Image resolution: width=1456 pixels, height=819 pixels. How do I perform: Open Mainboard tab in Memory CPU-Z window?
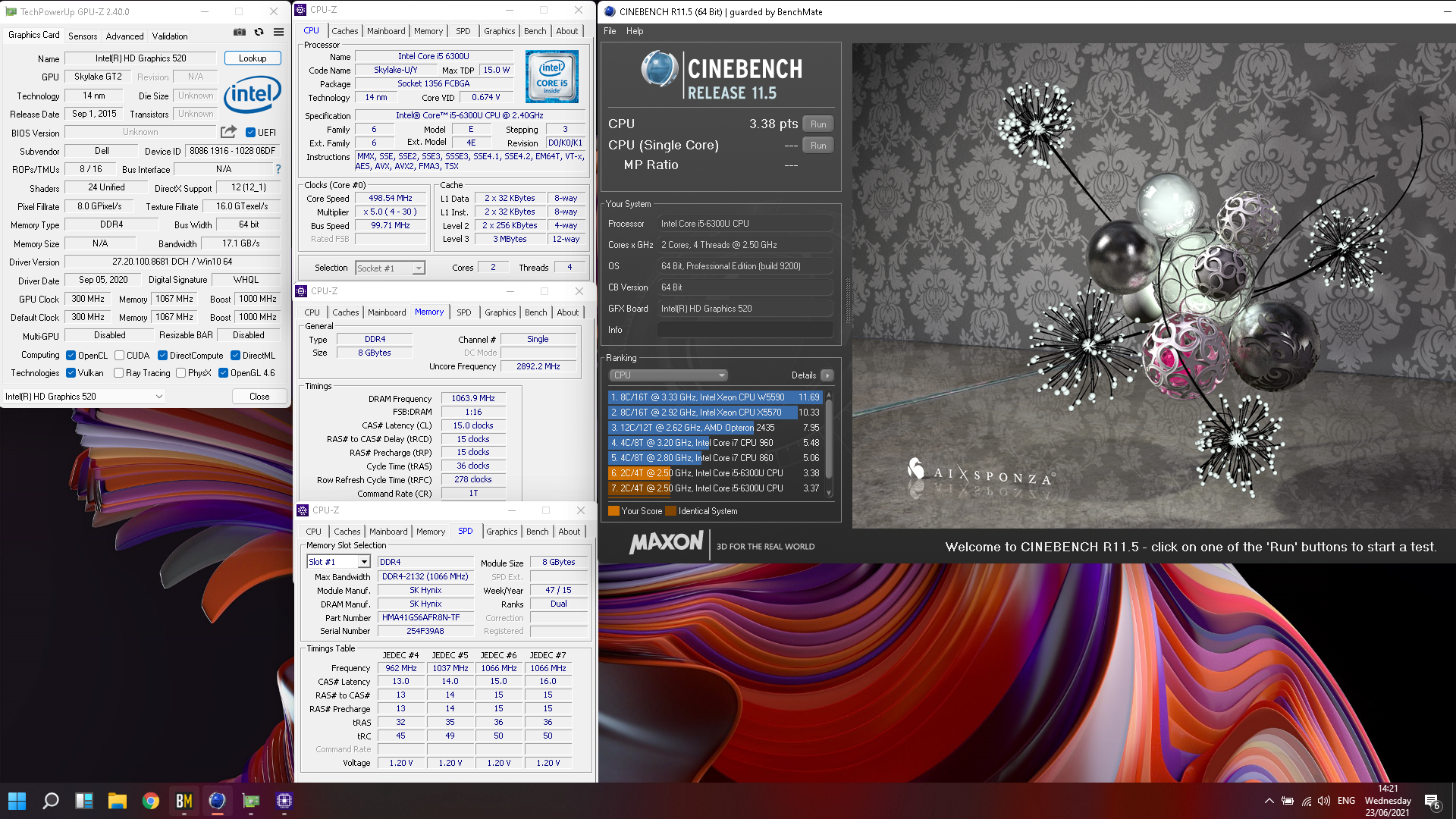click(x=387, y=312)
